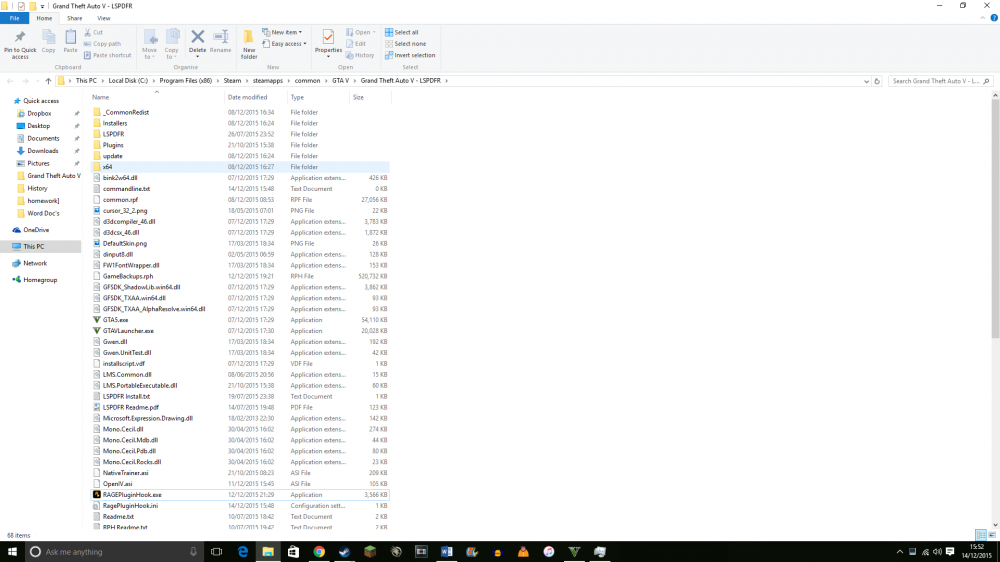Open Microsoft Edge from taskbar
Image resolution: width=1000 pixels, height=562 pixels.
click(x=242, y=552)
